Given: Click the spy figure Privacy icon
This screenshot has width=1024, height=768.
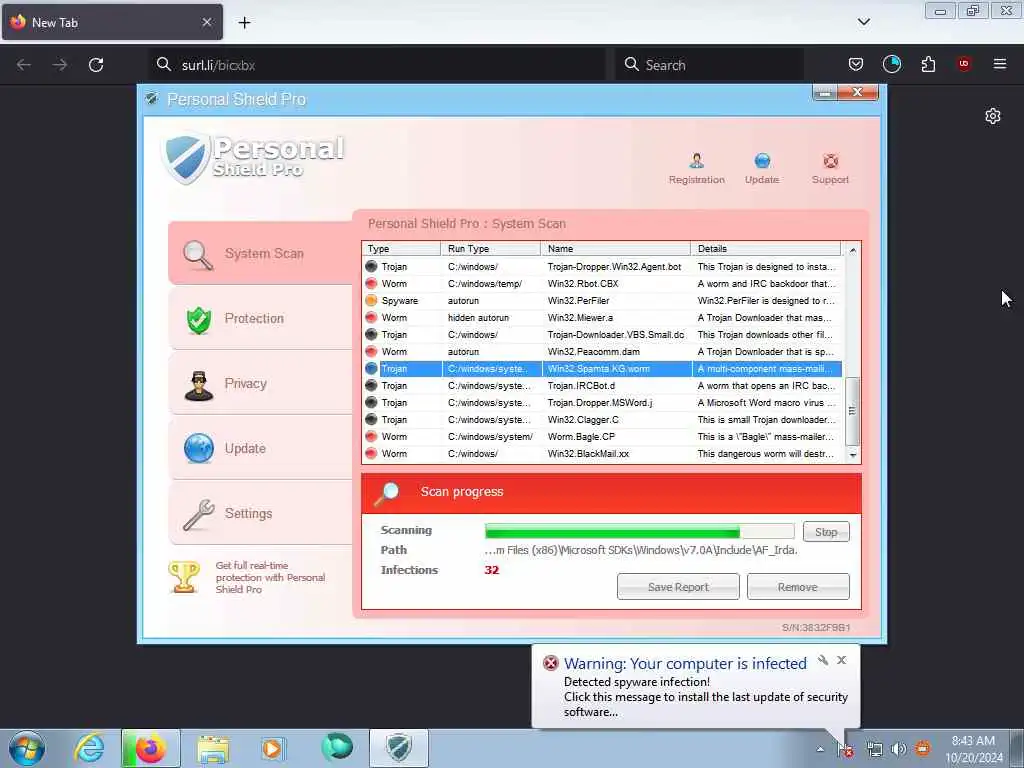Looking at the screenshot, I should click(x=199, y=385).
